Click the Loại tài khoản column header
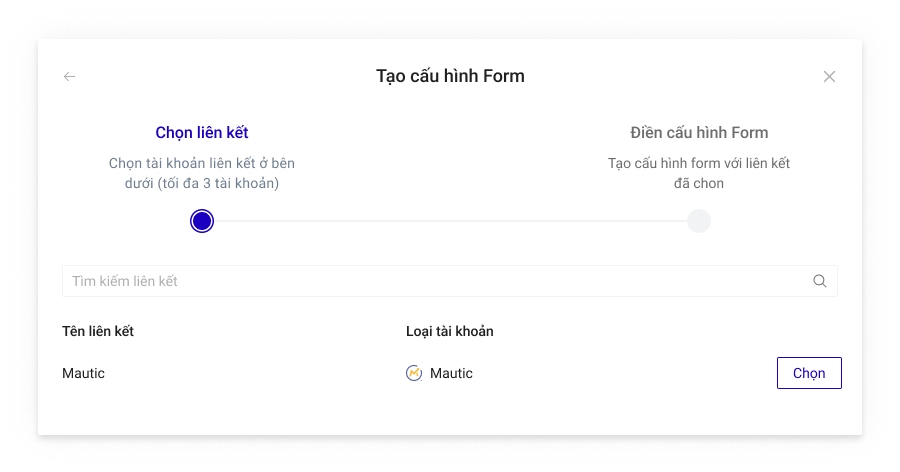900x472 pixels. (450, 331)
